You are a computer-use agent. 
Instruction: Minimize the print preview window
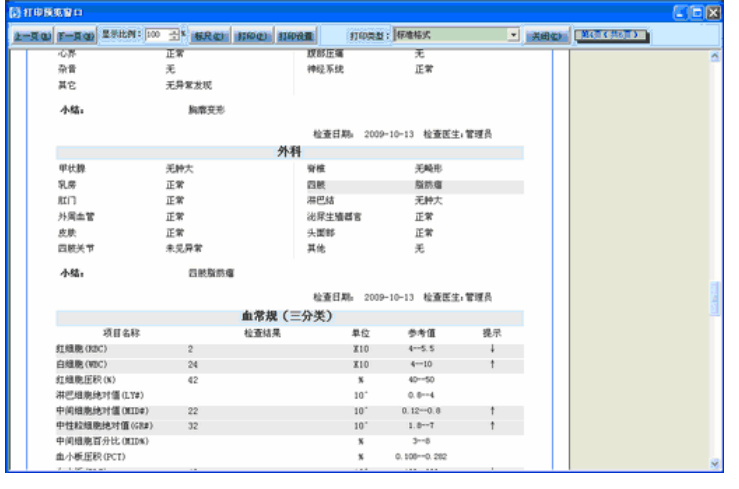[679, 13]
